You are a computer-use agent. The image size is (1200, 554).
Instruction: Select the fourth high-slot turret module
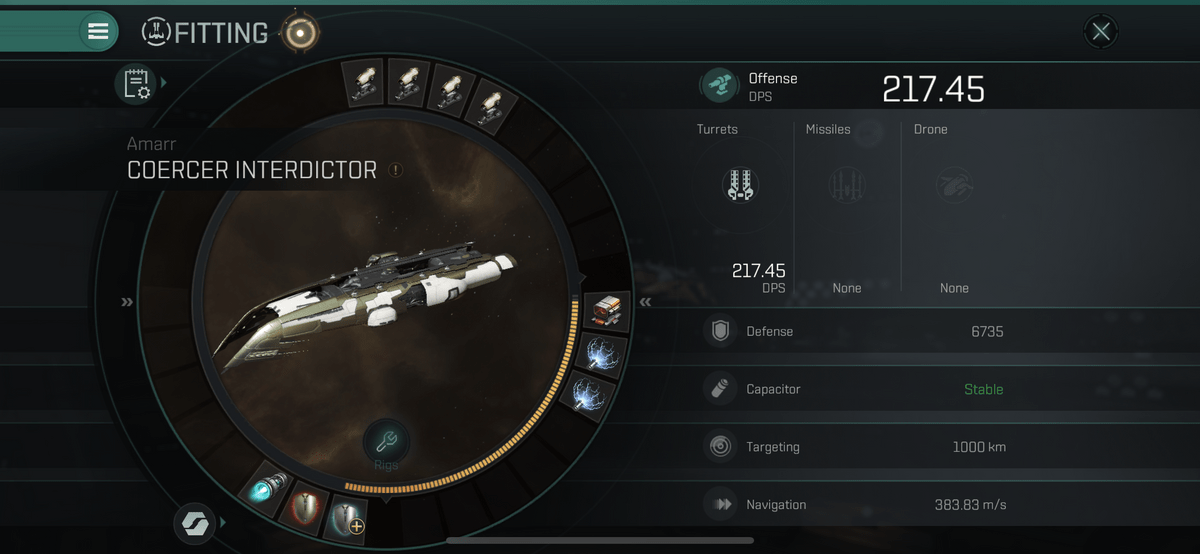point(488,105)
